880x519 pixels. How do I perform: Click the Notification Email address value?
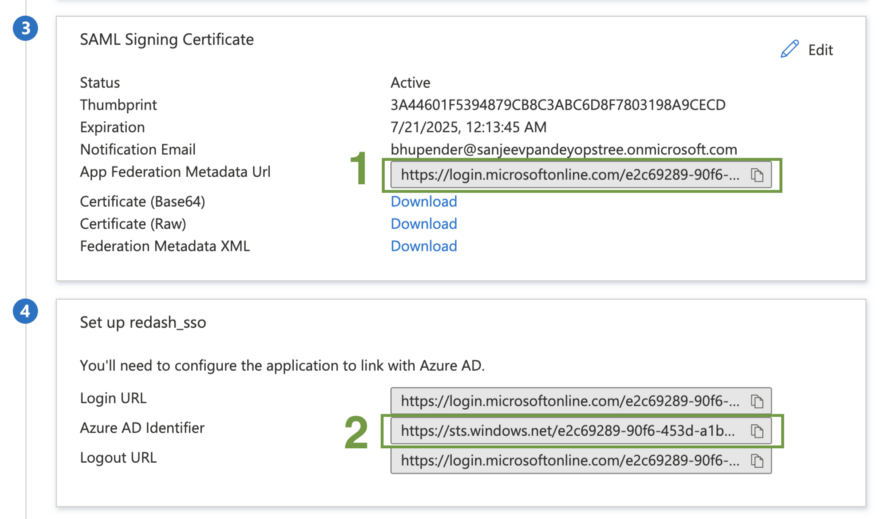click(x=563, y=149)
